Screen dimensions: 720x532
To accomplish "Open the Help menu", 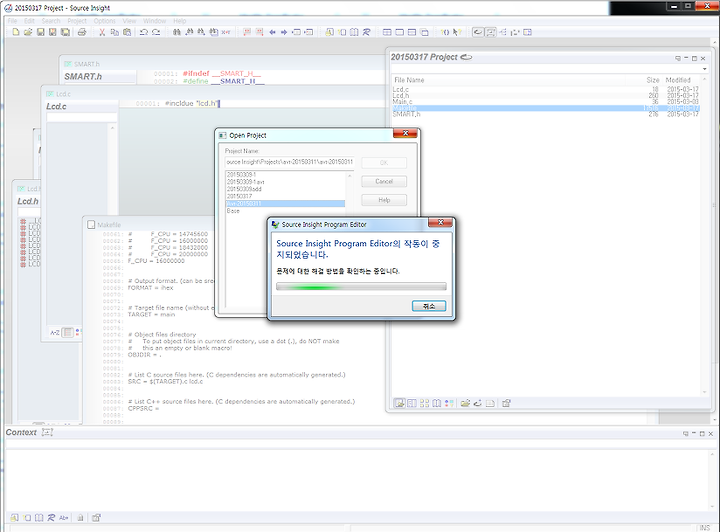I will point(180,21).
